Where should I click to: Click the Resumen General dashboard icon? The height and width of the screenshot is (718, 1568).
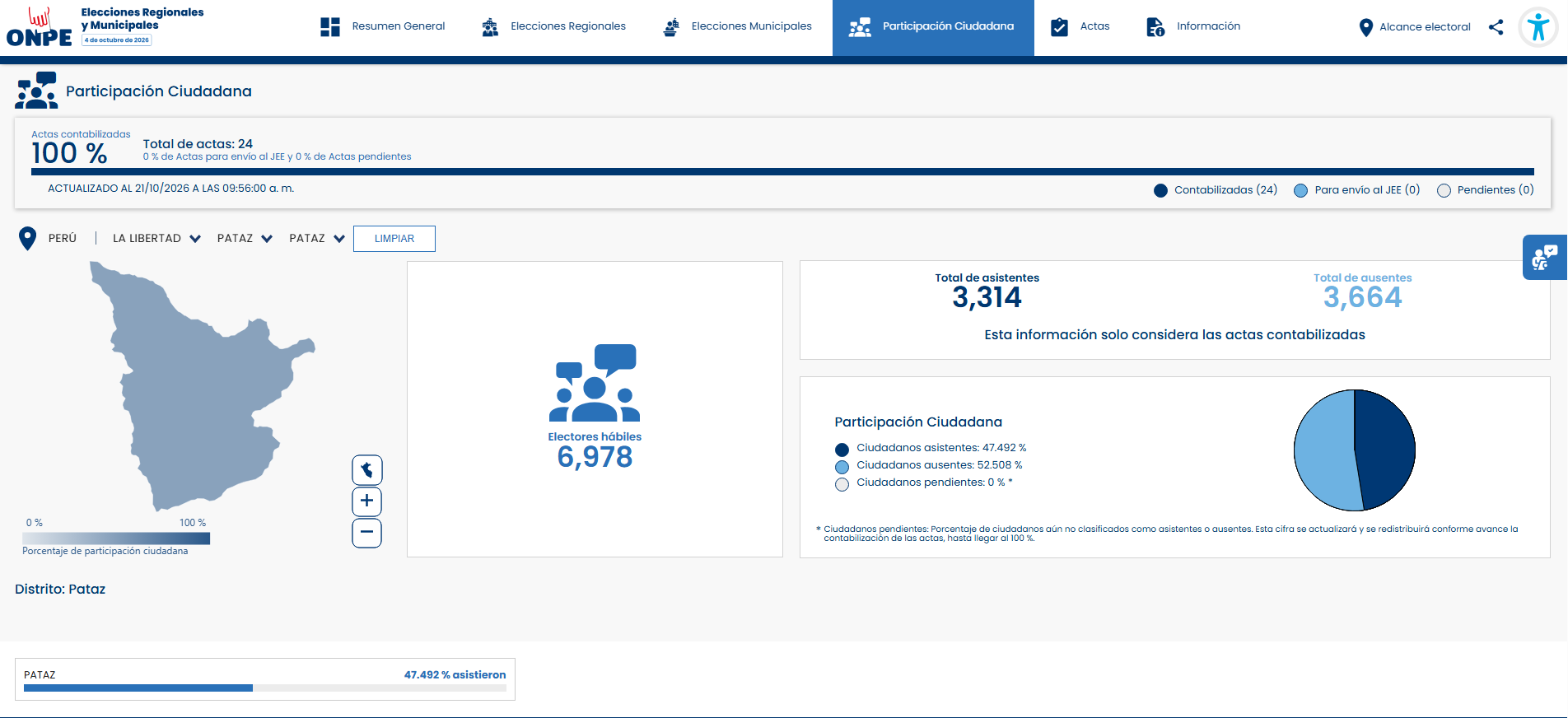click(330, 26)
